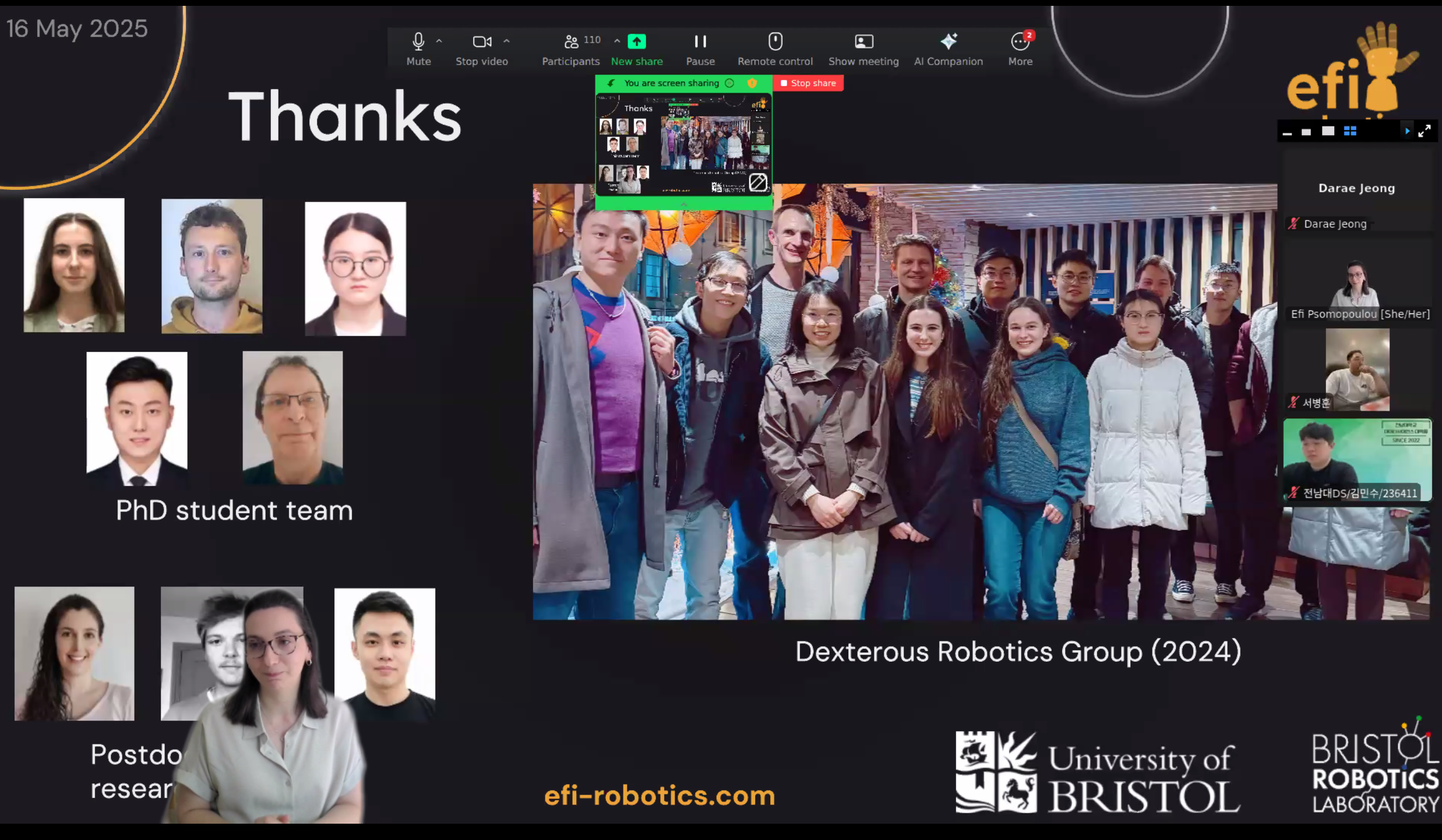Click the participant count '110'
The width and height of the screenshot is (1442, 840).
pos(592,40)
